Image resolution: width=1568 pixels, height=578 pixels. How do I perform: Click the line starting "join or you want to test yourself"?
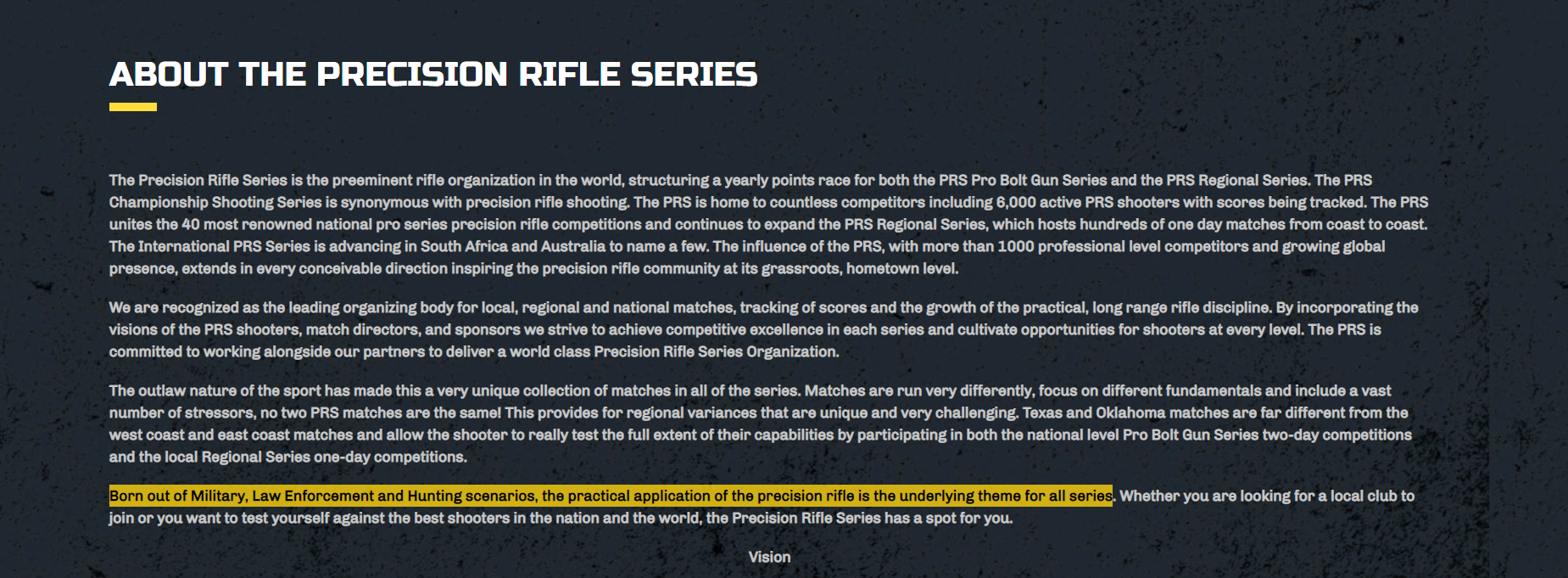[x=561, y=518]
